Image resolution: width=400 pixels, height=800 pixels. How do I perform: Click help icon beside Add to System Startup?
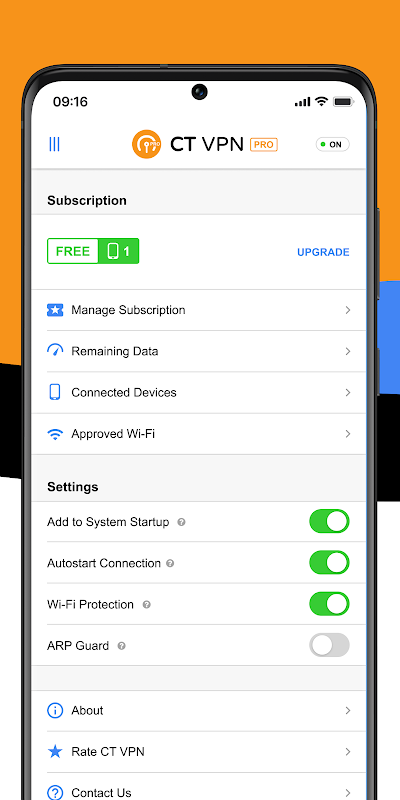click(181, 522)
